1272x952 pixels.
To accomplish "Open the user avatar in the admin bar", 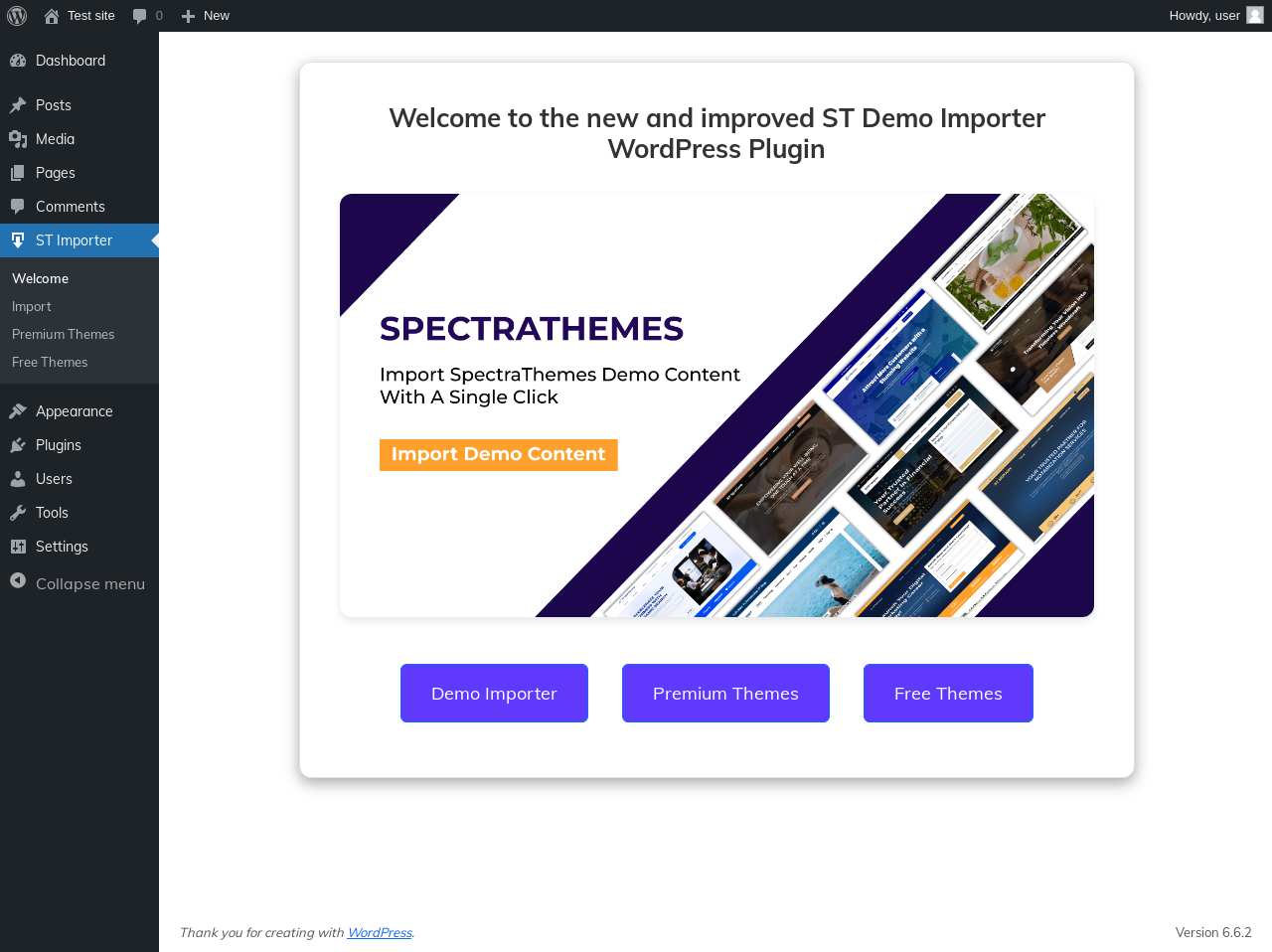I will (1255, 15).
